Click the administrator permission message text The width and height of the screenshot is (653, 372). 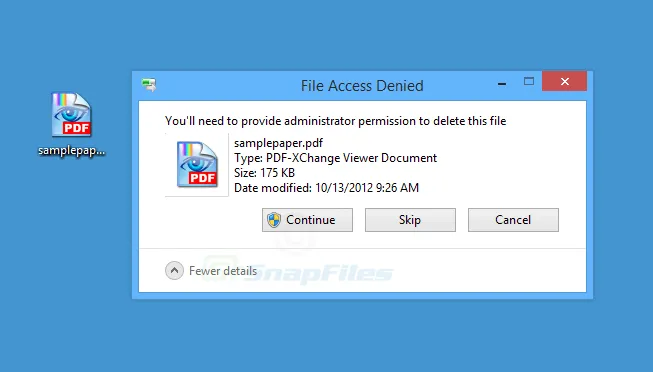click(x=335, y=121)
